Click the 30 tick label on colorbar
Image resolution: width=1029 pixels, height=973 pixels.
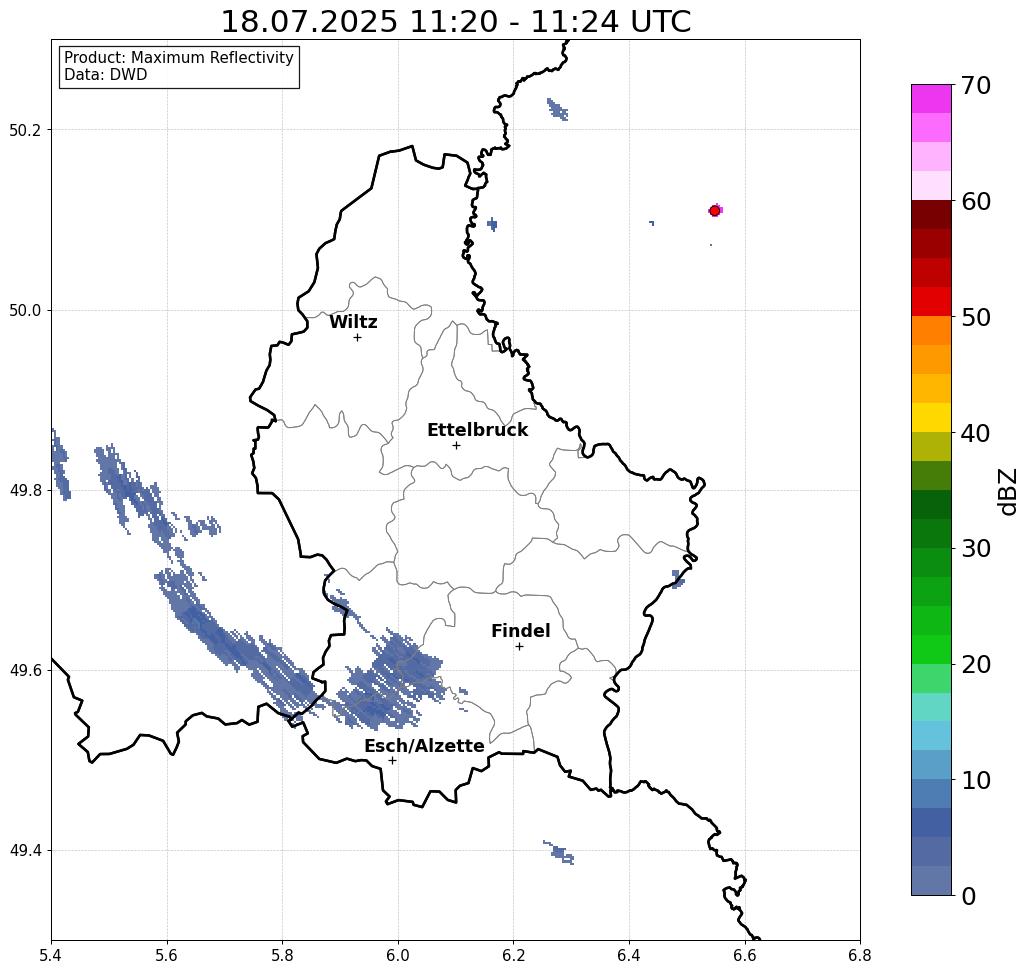pyautogui.click(x=976, y=548)
